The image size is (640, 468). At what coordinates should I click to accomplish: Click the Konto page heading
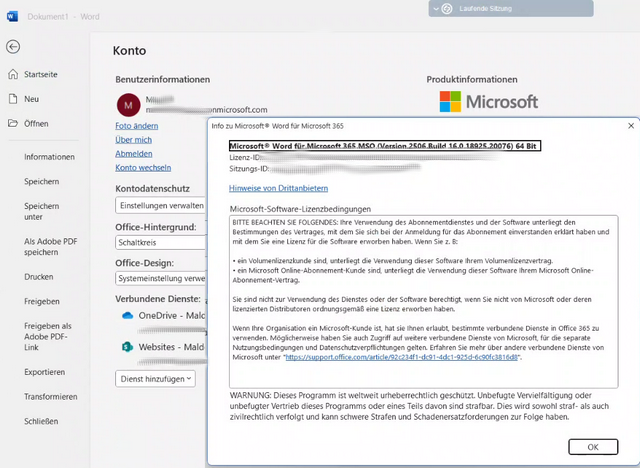point(129,51)
